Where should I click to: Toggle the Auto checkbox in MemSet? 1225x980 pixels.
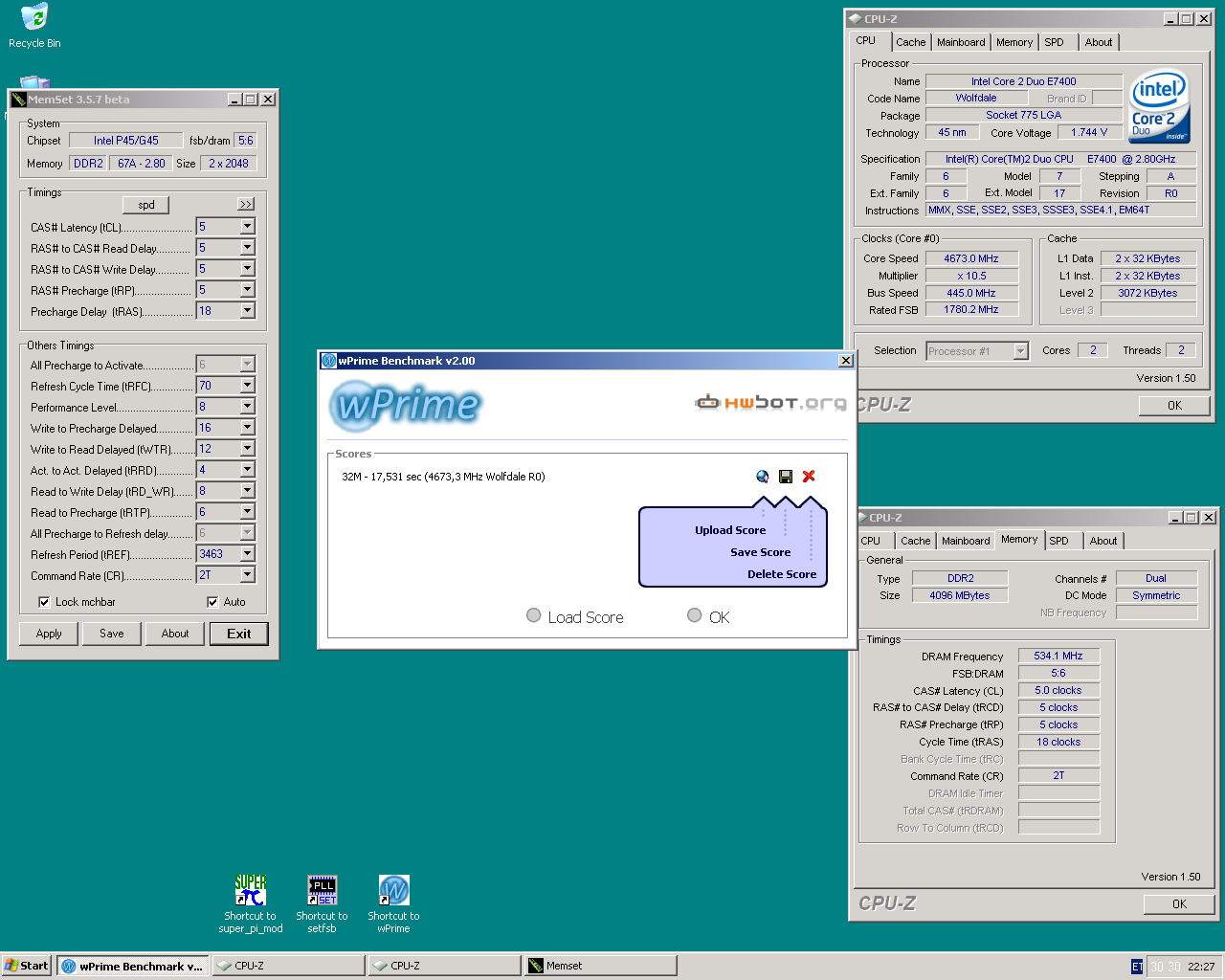pyautogui.click(x=212, y=602)
